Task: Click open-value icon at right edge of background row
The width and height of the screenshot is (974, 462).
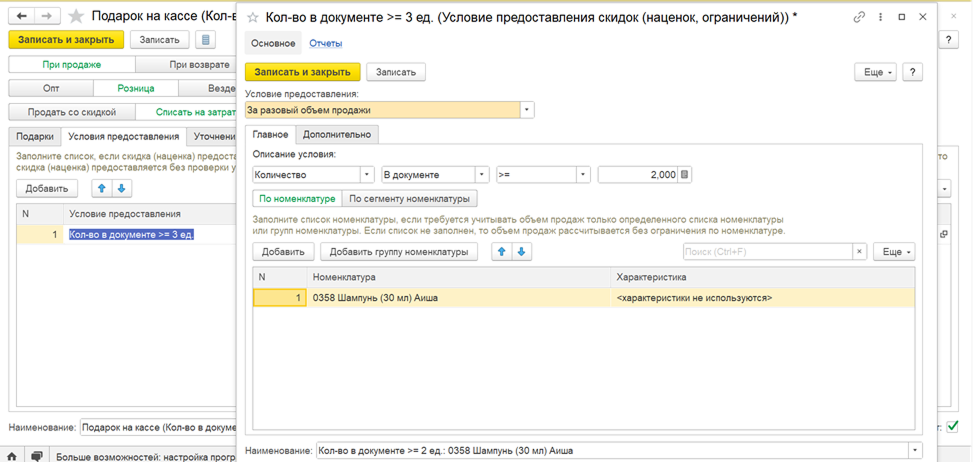Action: click(x=944, y=234)
